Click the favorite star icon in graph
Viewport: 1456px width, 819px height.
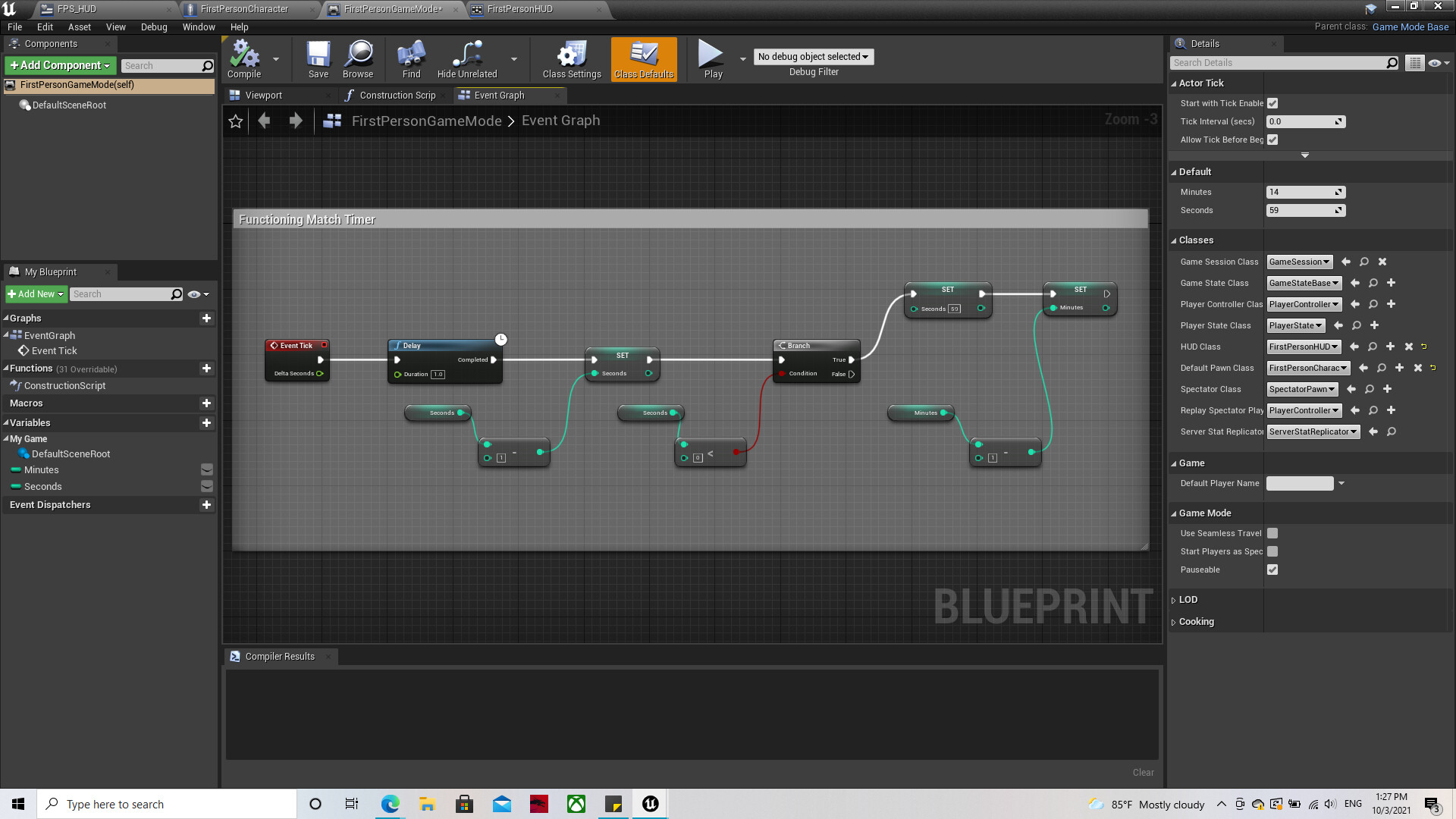click(x=236, y=121)
